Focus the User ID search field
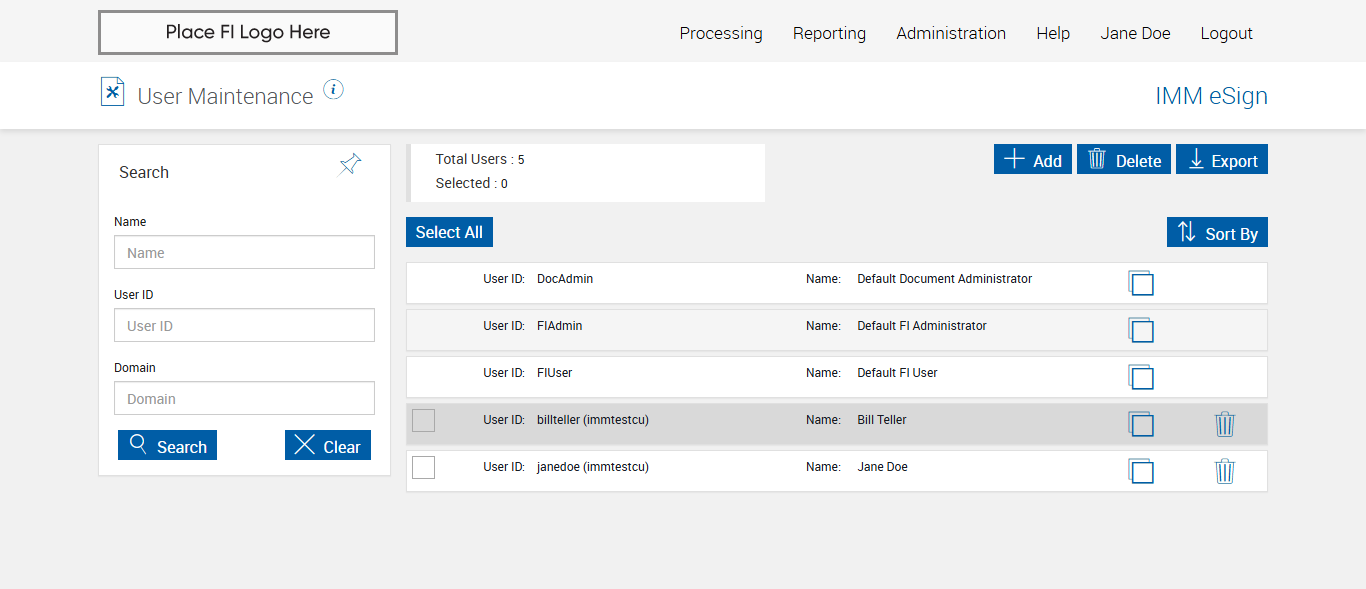The height and width of the screenshot is (589, 1366). click(244, 326)
